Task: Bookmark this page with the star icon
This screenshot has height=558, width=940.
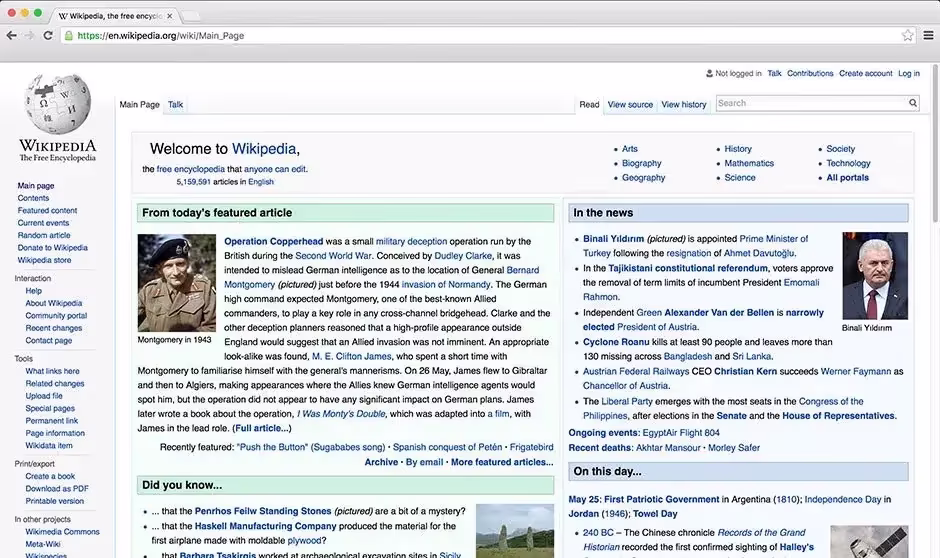Action: (907, 35)
